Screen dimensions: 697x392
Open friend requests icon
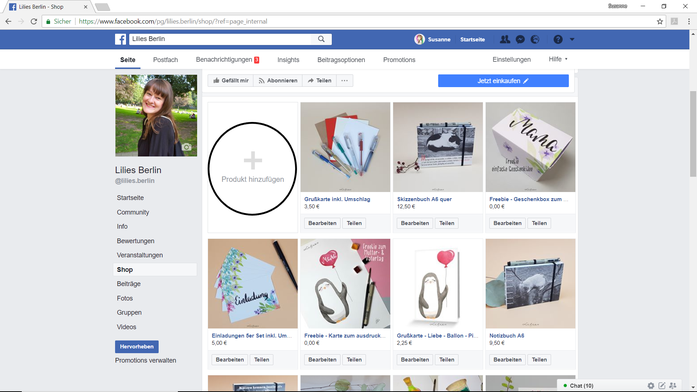[x=505, y=39]
